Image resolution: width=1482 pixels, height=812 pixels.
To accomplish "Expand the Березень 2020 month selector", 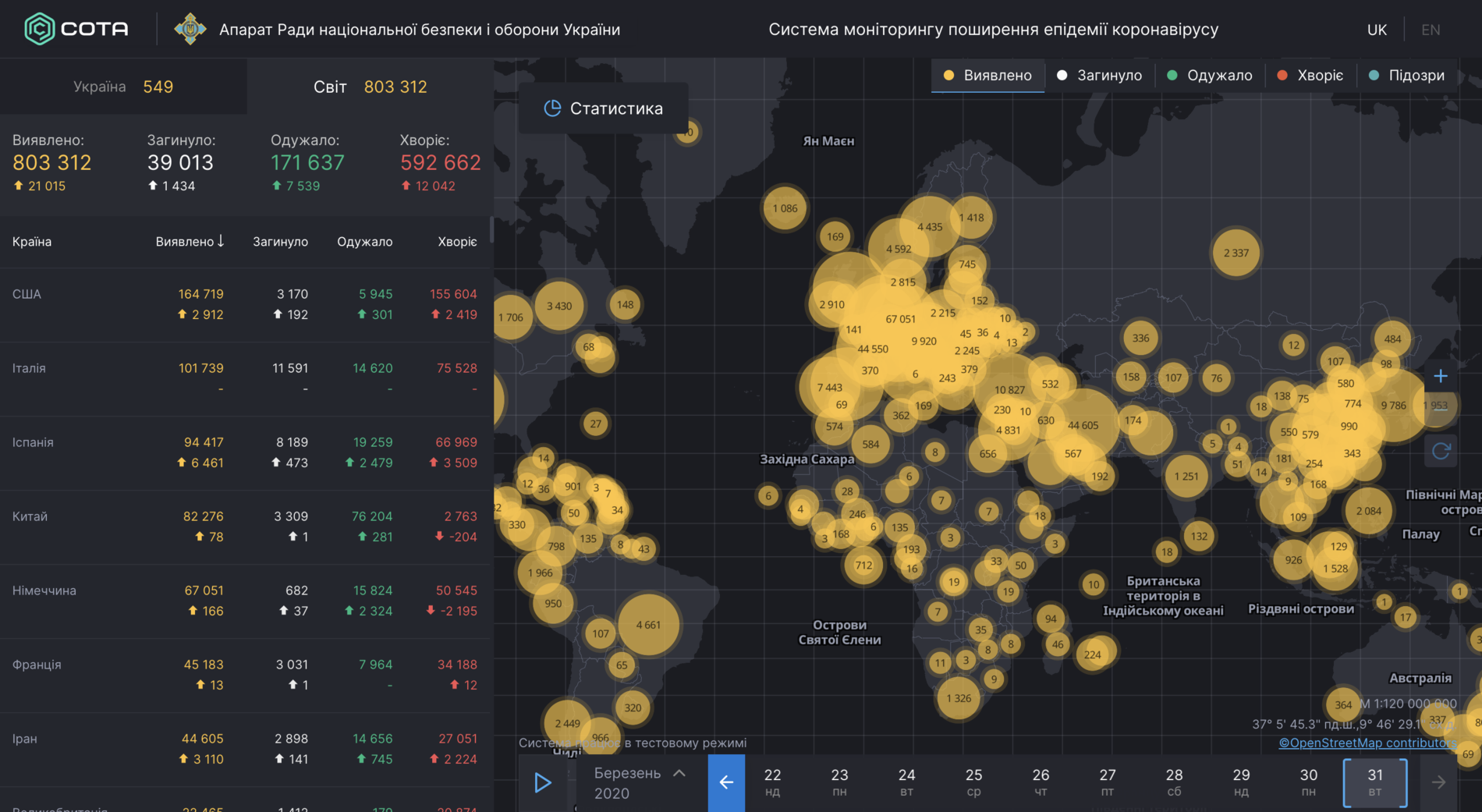I will (640, 783).
